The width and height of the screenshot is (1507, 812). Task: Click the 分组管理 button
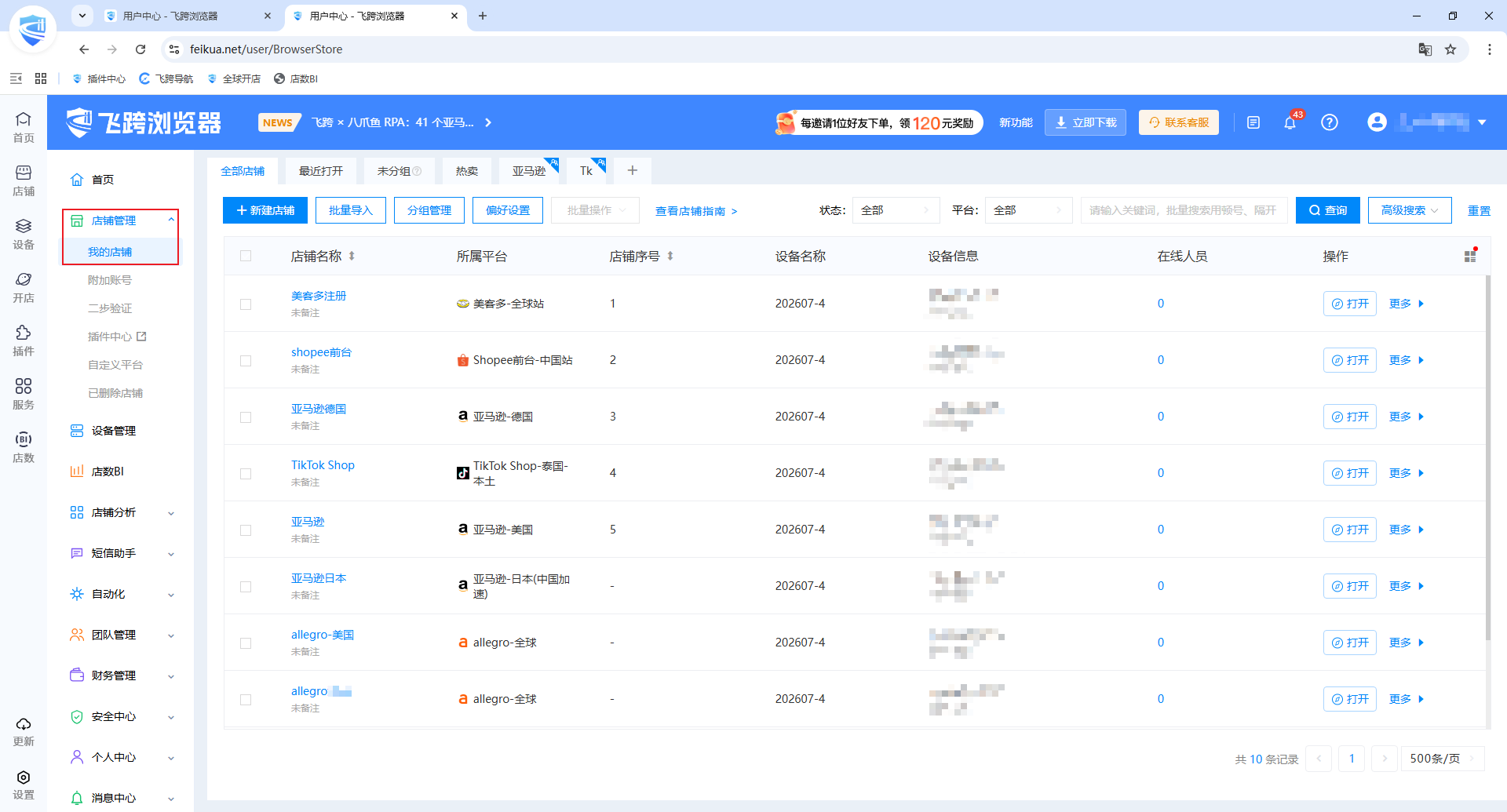coord(429,210)
